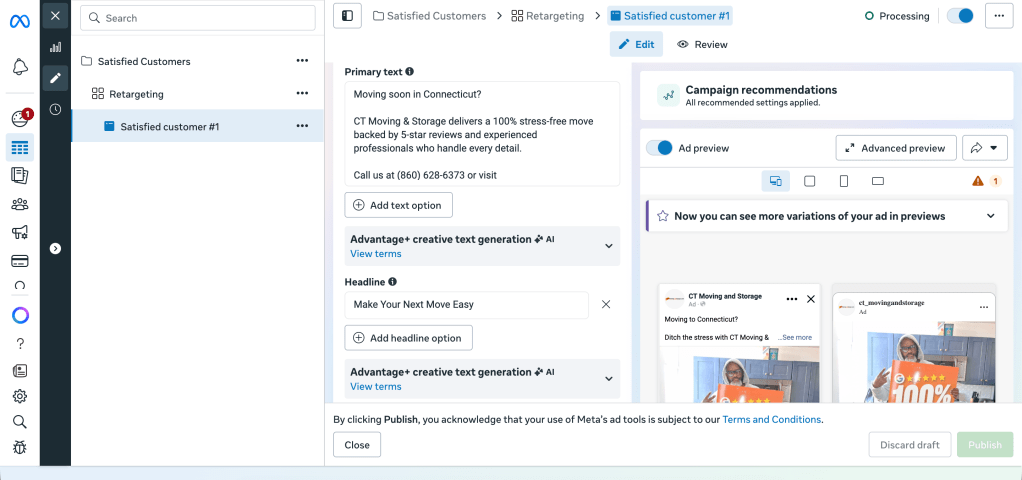Screen dimensions: 1022x480
Task: Toggle the Ad preview switch
Action: [x=659, y=148]
